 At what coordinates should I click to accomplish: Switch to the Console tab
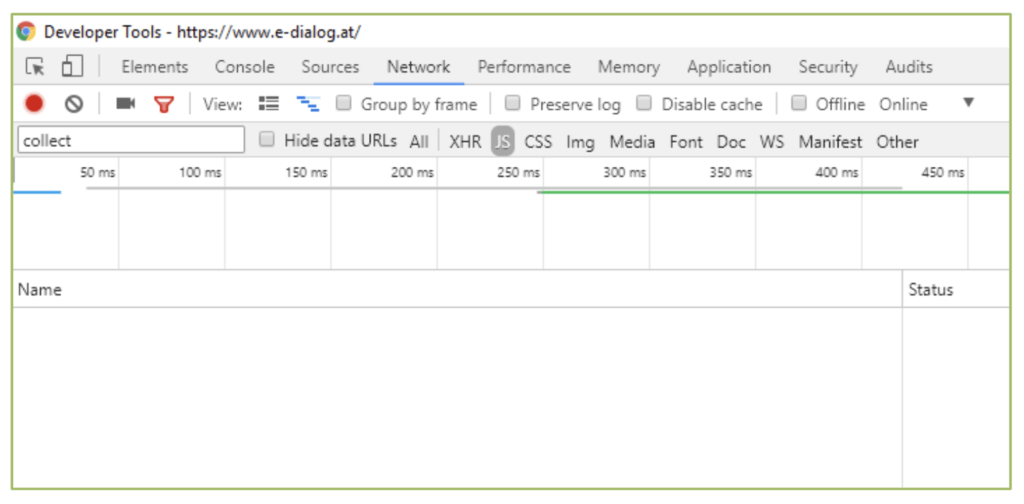[244, 67]
